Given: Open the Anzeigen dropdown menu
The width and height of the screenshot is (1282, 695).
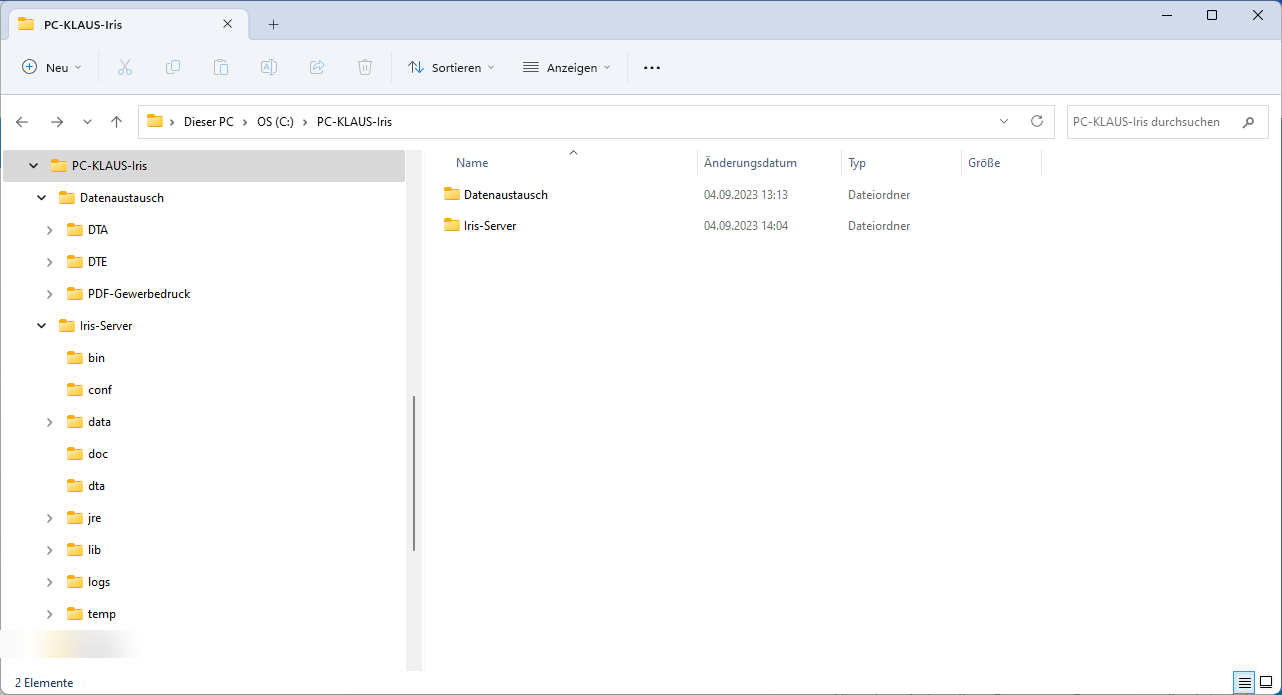Looking at the screenshot, I should pyautogui.click(x=566, y=67).
